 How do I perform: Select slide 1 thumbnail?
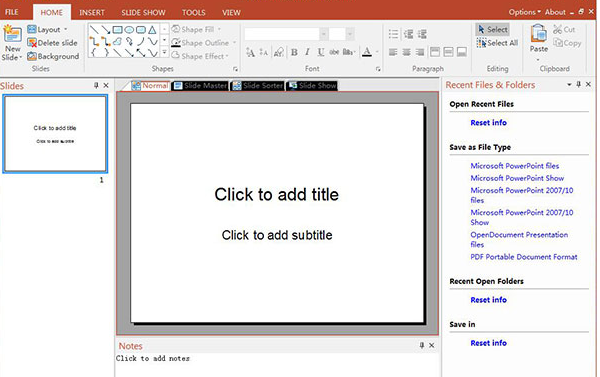55,134
